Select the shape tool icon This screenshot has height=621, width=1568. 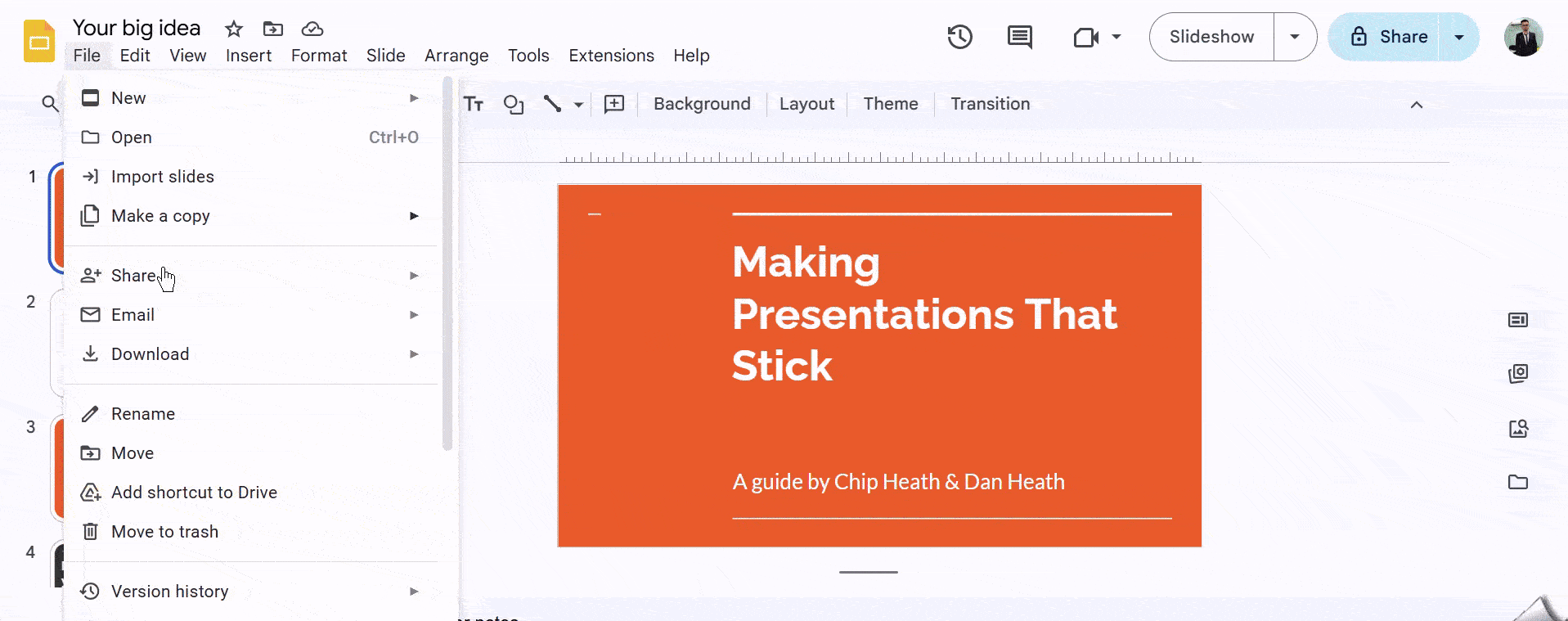click(513, 104)
